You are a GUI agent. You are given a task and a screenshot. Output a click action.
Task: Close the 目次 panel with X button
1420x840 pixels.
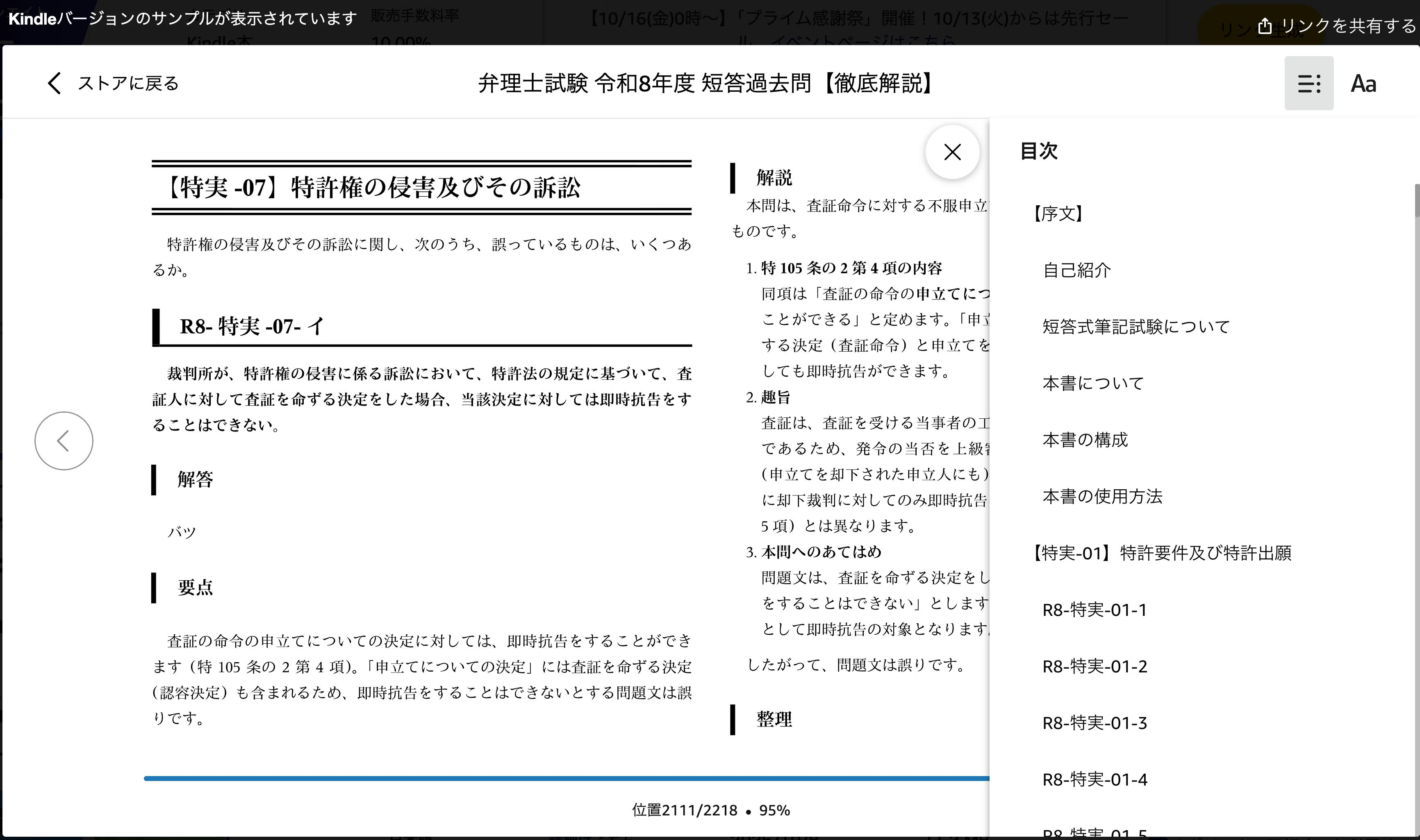[x=952, y=152]
